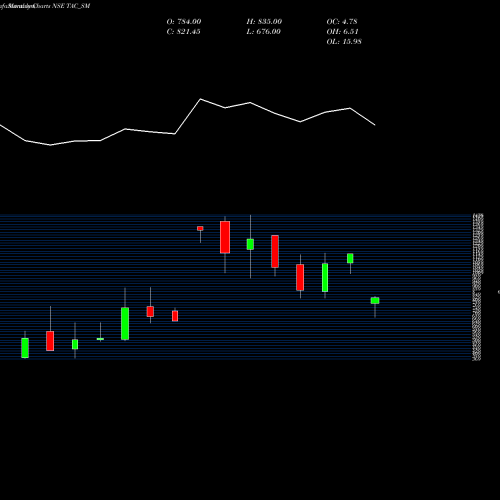Click the small red candle at the gap-up
The image size is (500, 500).
pyautogui.click(x=200, y=228)
